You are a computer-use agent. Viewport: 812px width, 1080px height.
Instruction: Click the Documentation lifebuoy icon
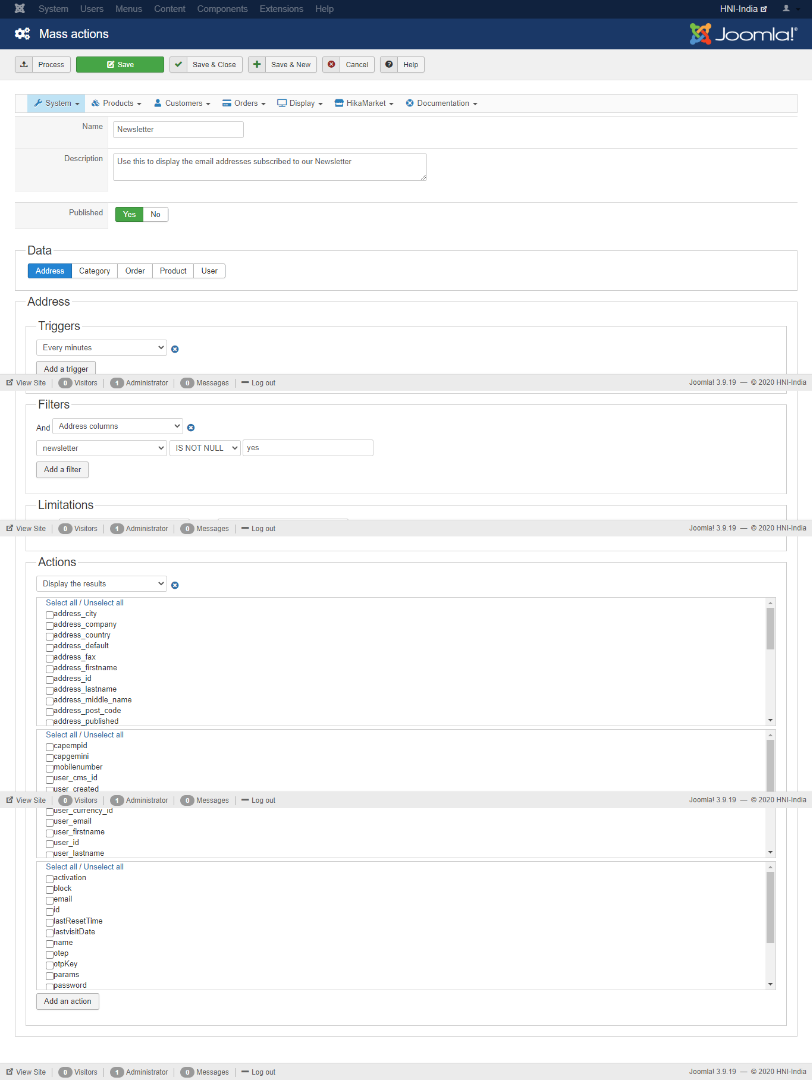tap(410, 103)
